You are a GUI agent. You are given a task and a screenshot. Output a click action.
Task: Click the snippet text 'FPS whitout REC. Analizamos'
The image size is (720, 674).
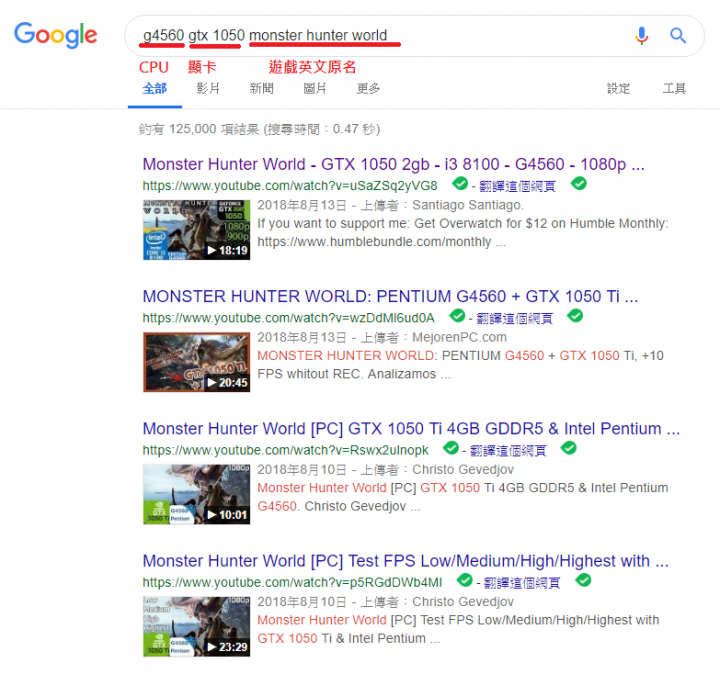[347, 374]
